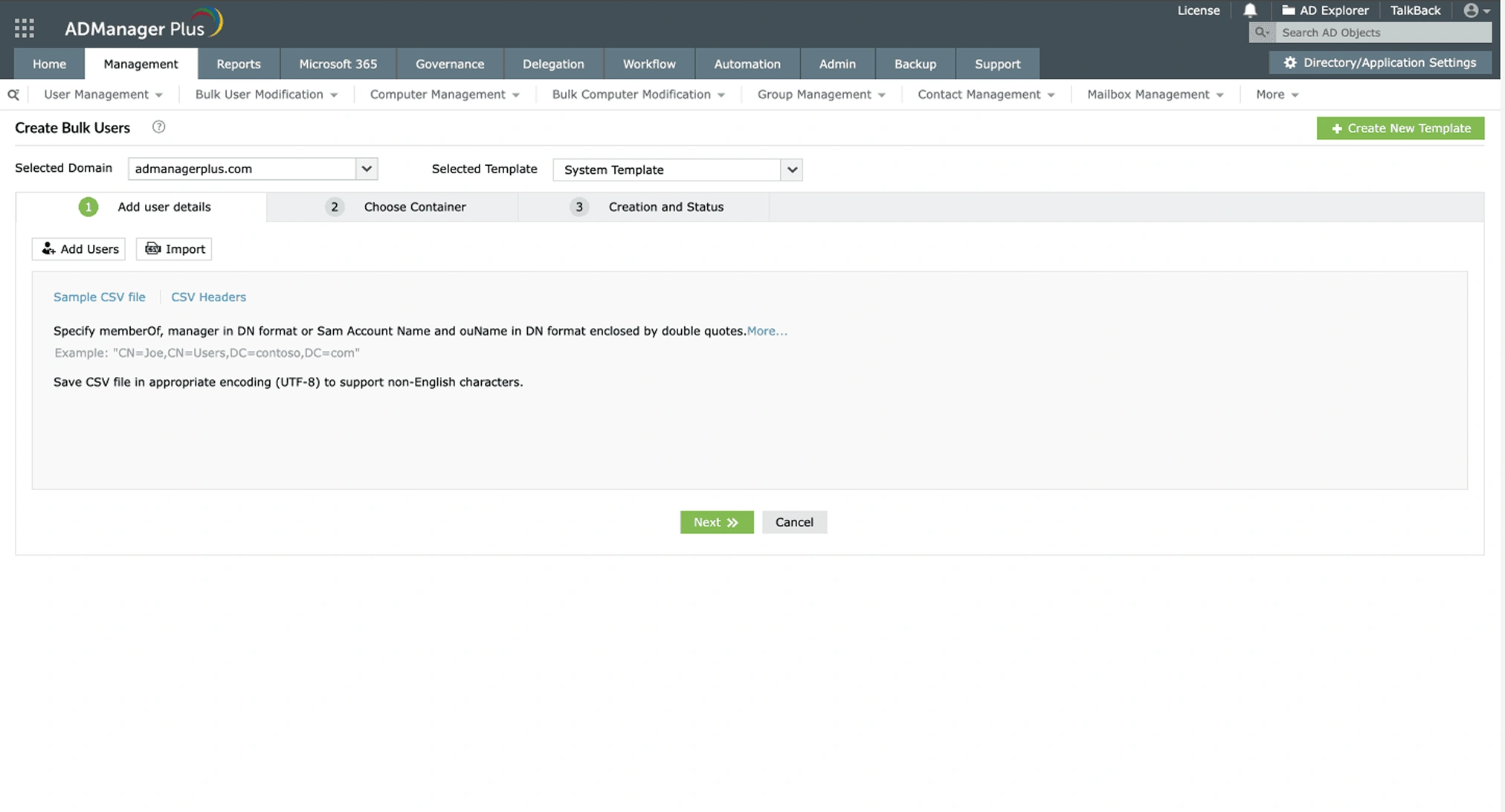Download the Sample CSV file link
1505x812 pixels.
100,297
